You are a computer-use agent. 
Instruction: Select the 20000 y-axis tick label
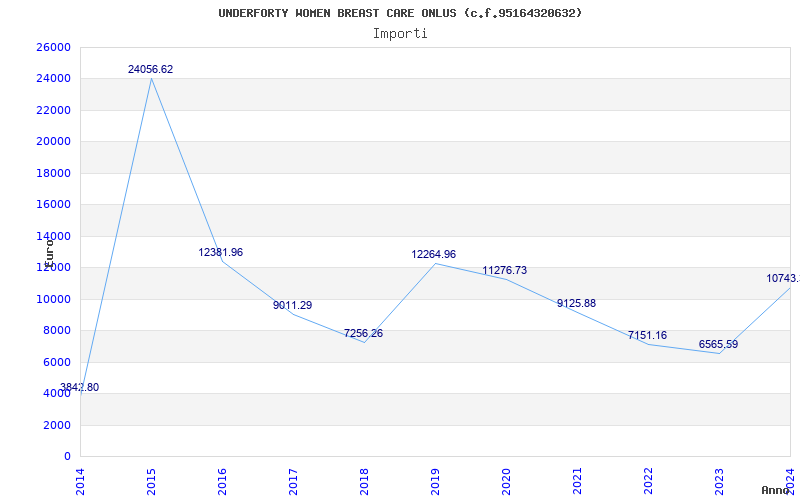(x=53, y=141)
